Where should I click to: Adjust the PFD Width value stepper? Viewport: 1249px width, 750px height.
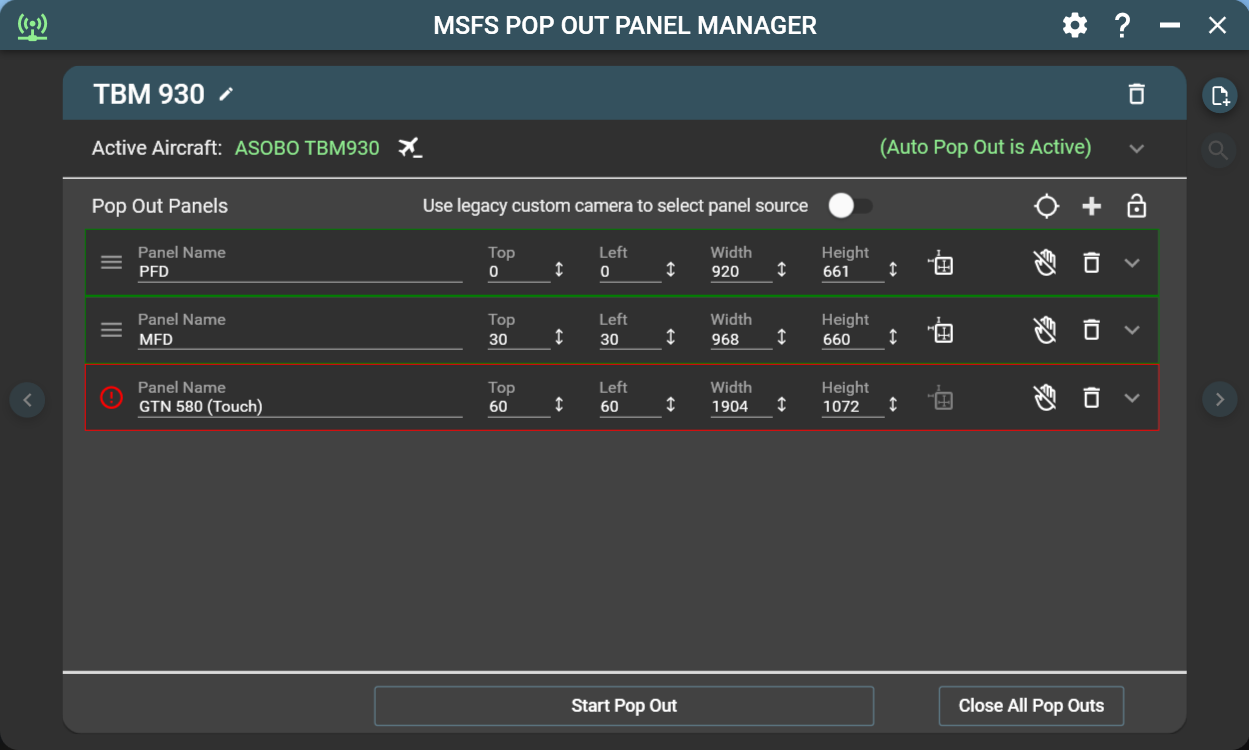point(782,270)
